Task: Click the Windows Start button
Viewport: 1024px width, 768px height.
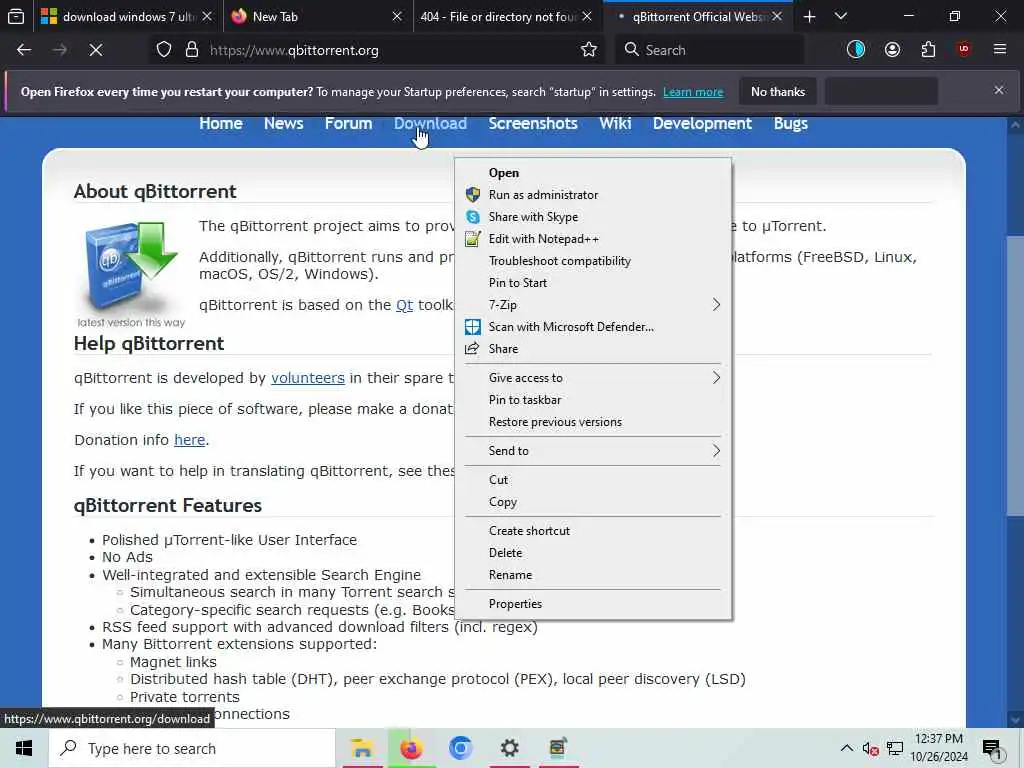Action: click(24, 748)
